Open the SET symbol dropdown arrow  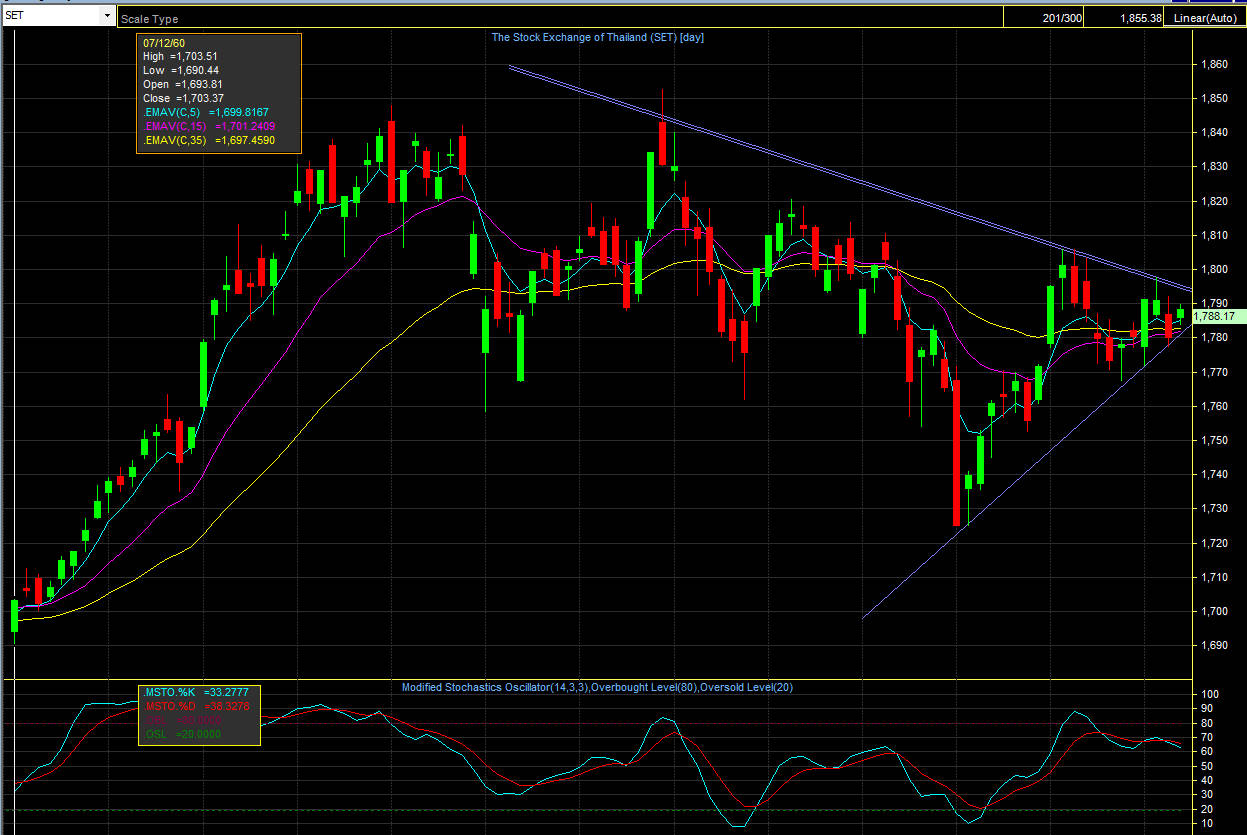(107, 16)
